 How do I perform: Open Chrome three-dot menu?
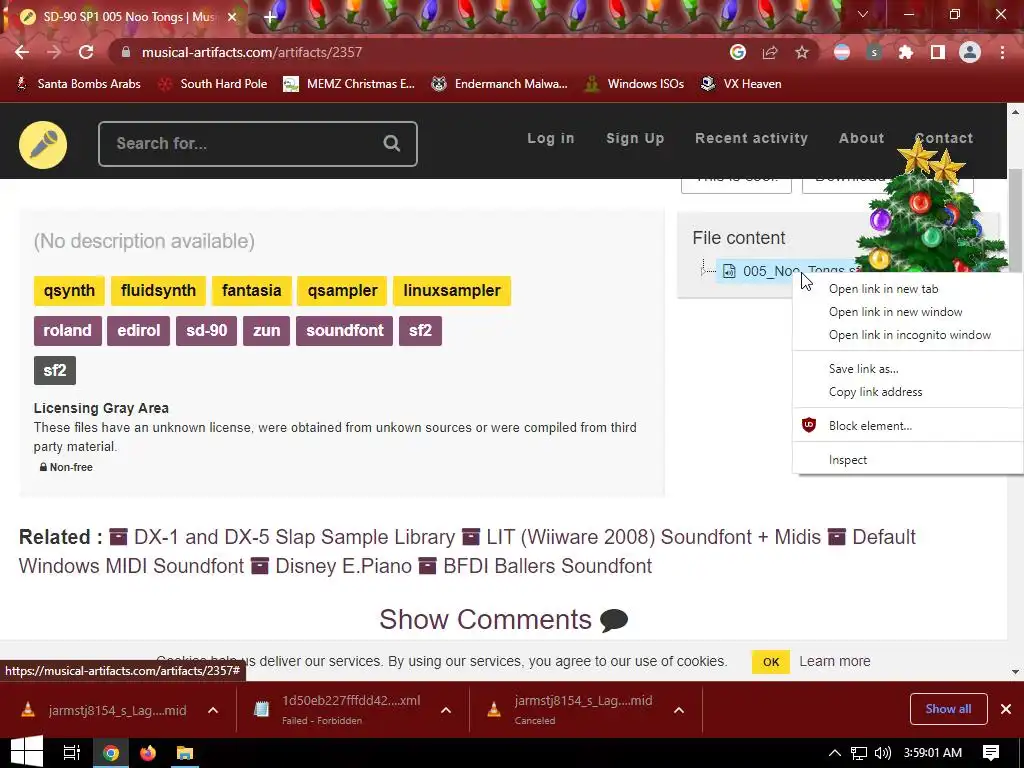pyautogui.click(x=1002, y=52)
